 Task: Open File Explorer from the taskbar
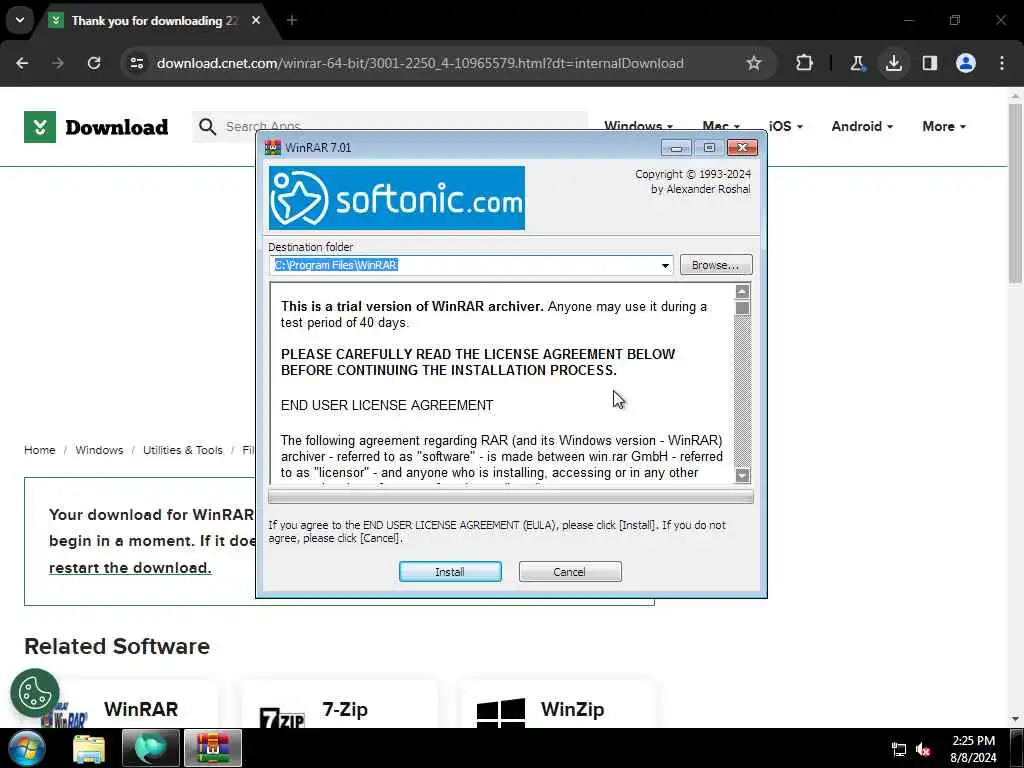[89, 748]
